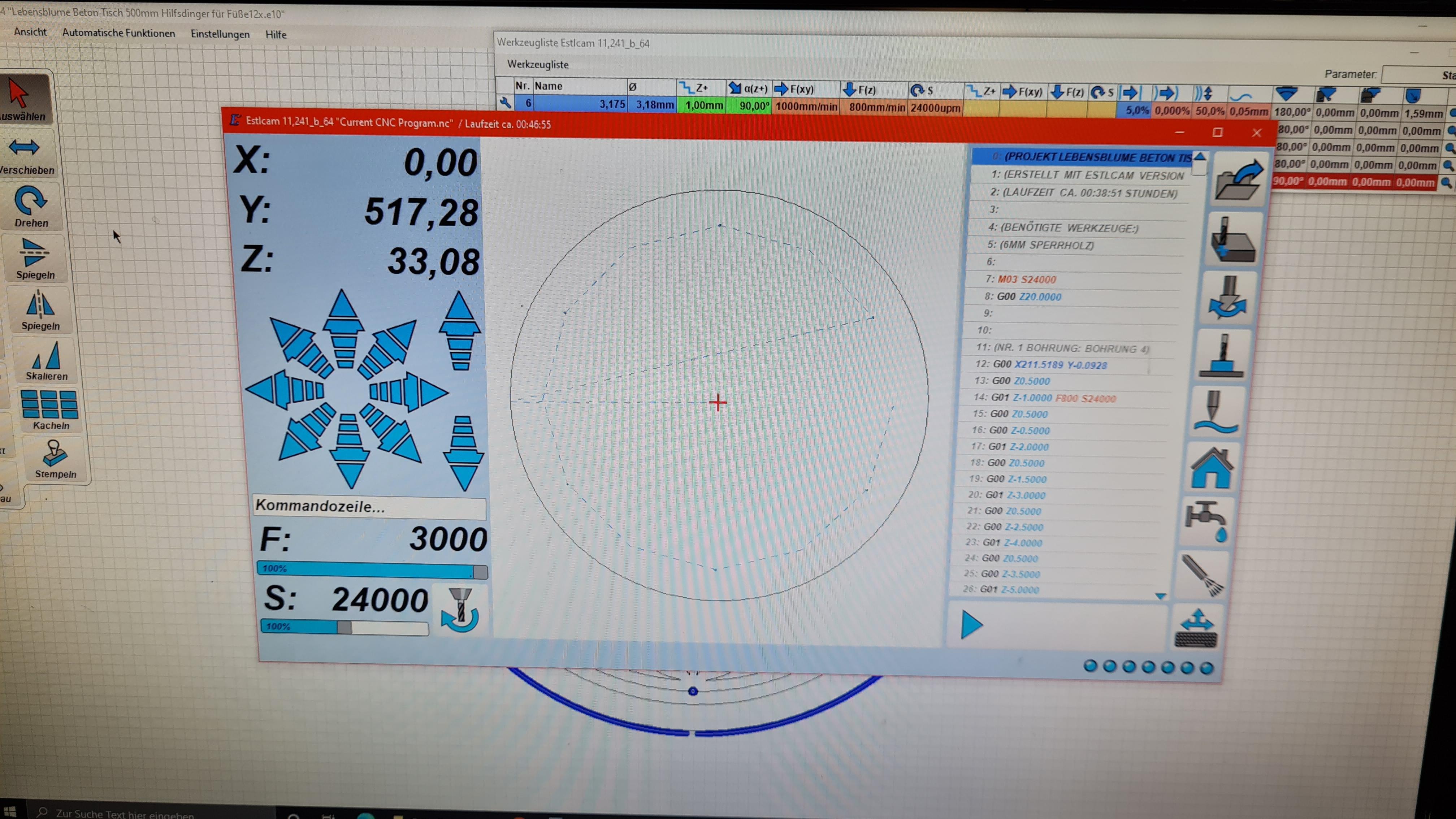The image size is (1456, 819).
Task: Start the CNC program with play button
Action: pyautogui.click(x=972, y=625)
